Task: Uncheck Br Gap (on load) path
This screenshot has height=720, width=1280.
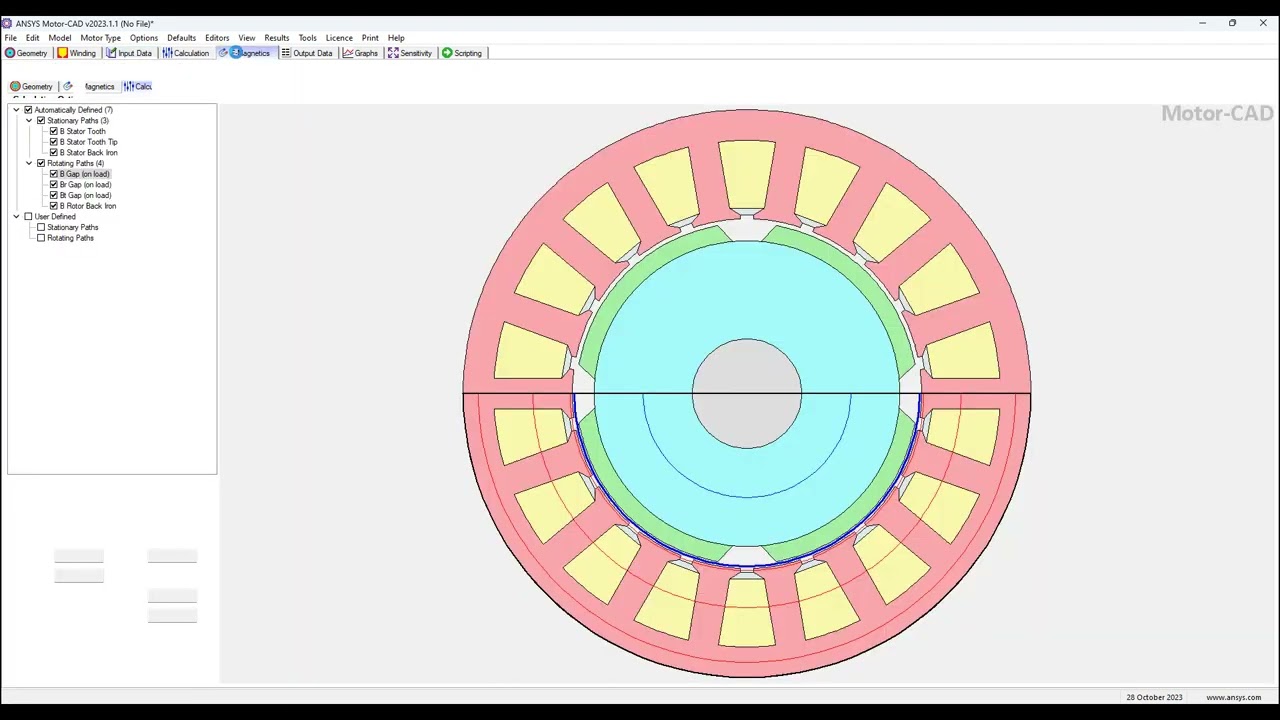Action: pyautogui.click(x=54, y=185)
